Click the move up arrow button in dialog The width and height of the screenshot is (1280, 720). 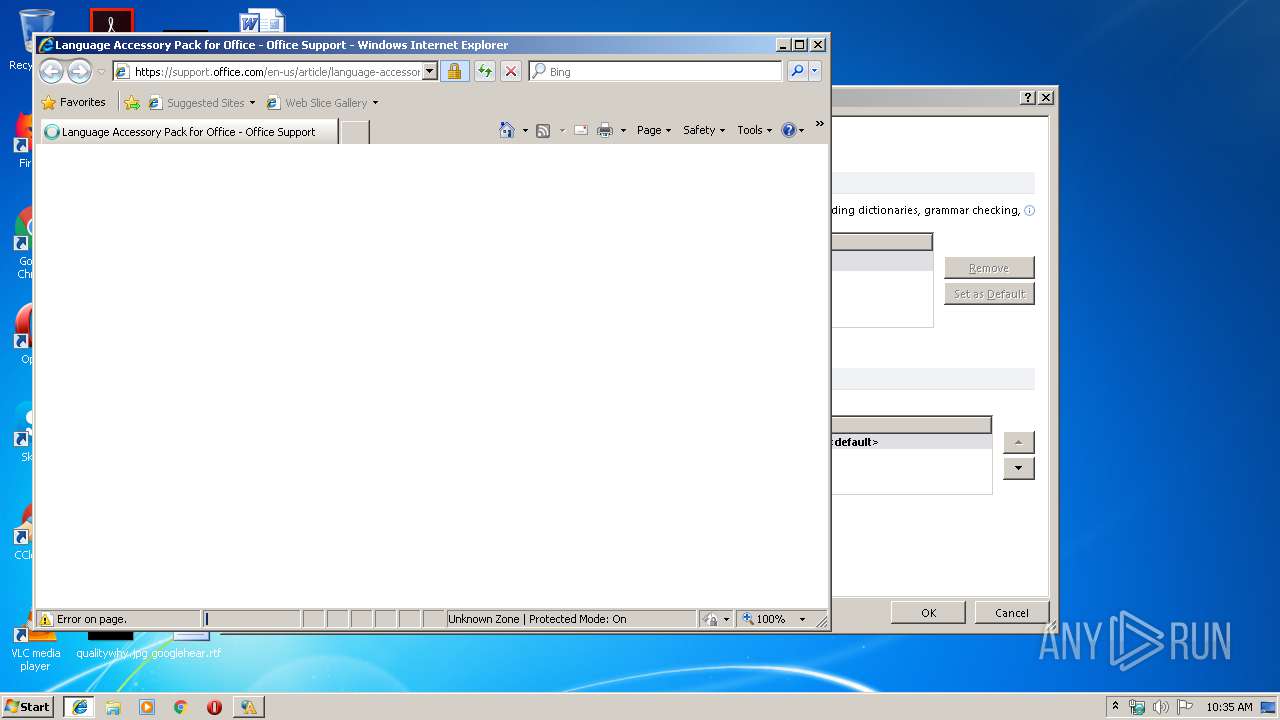point(1018,442)
